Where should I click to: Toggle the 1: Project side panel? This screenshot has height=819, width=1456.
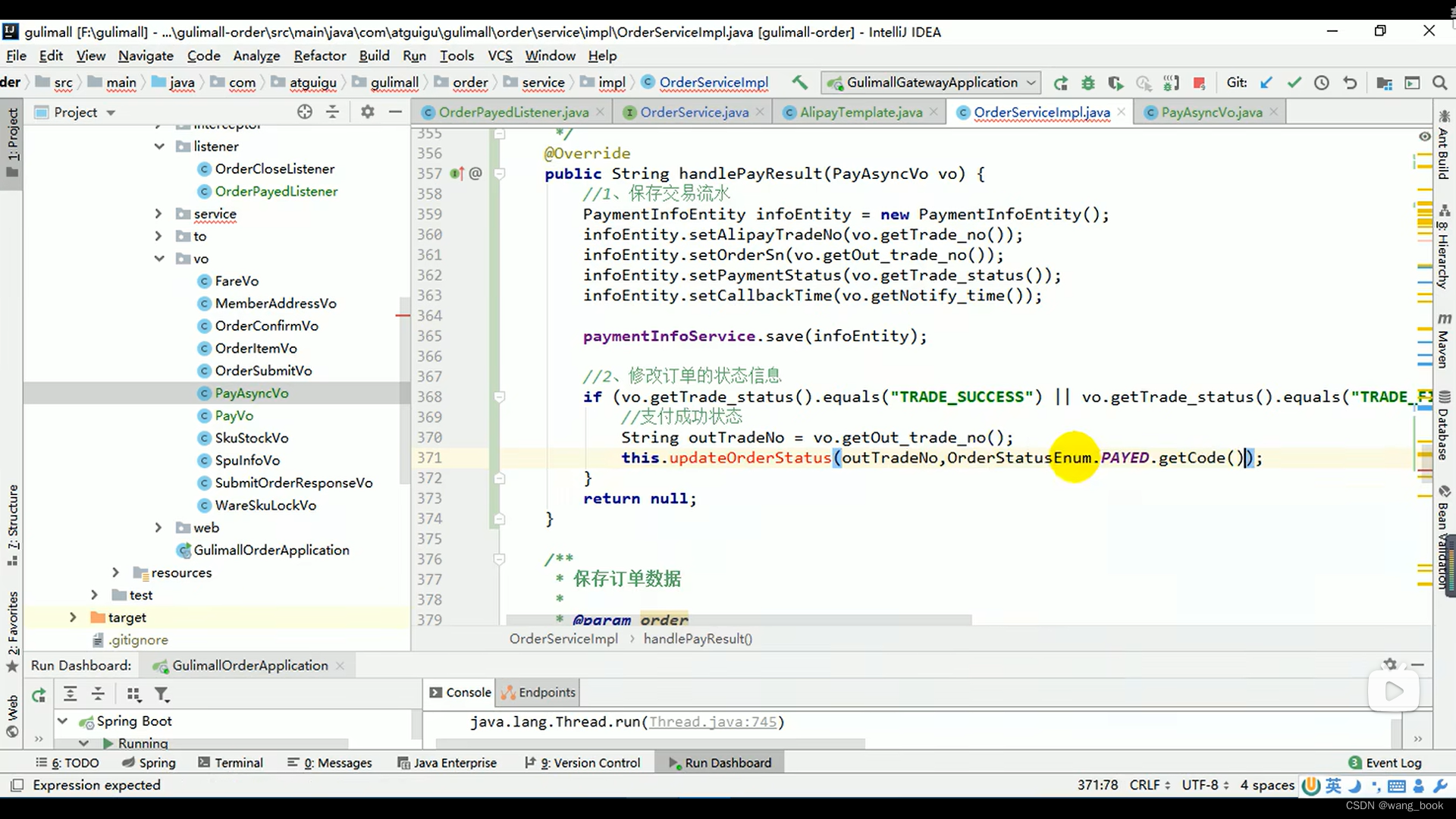point(12,142)
